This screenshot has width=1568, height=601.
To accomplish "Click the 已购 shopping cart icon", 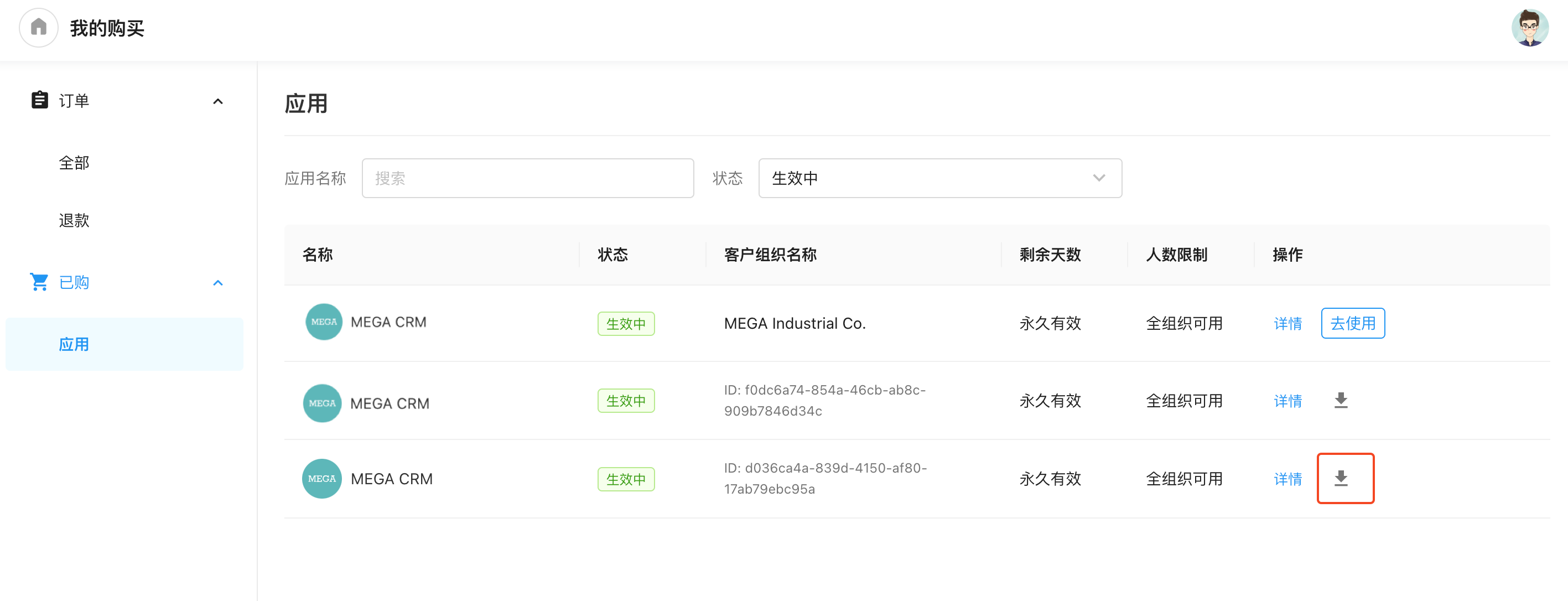I will click(x=40, y=282).
